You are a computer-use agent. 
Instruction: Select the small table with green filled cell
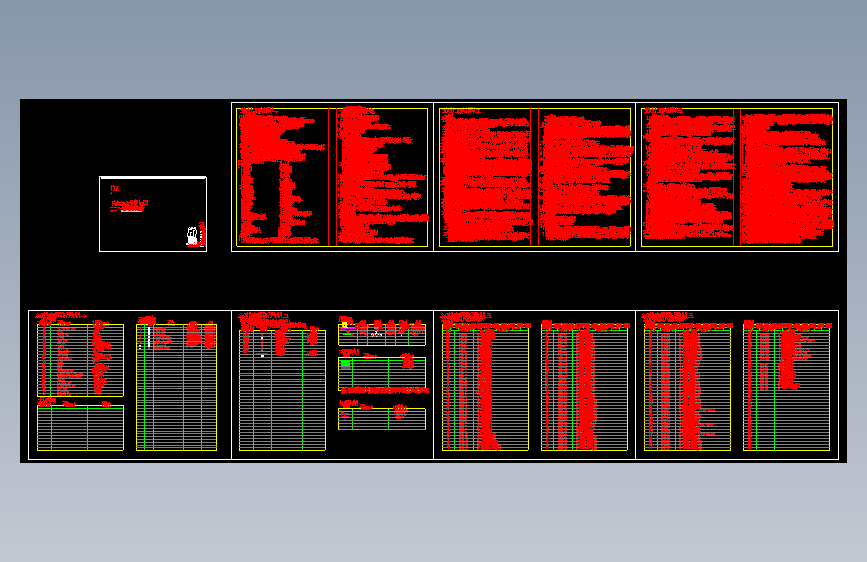pos(382,373)
